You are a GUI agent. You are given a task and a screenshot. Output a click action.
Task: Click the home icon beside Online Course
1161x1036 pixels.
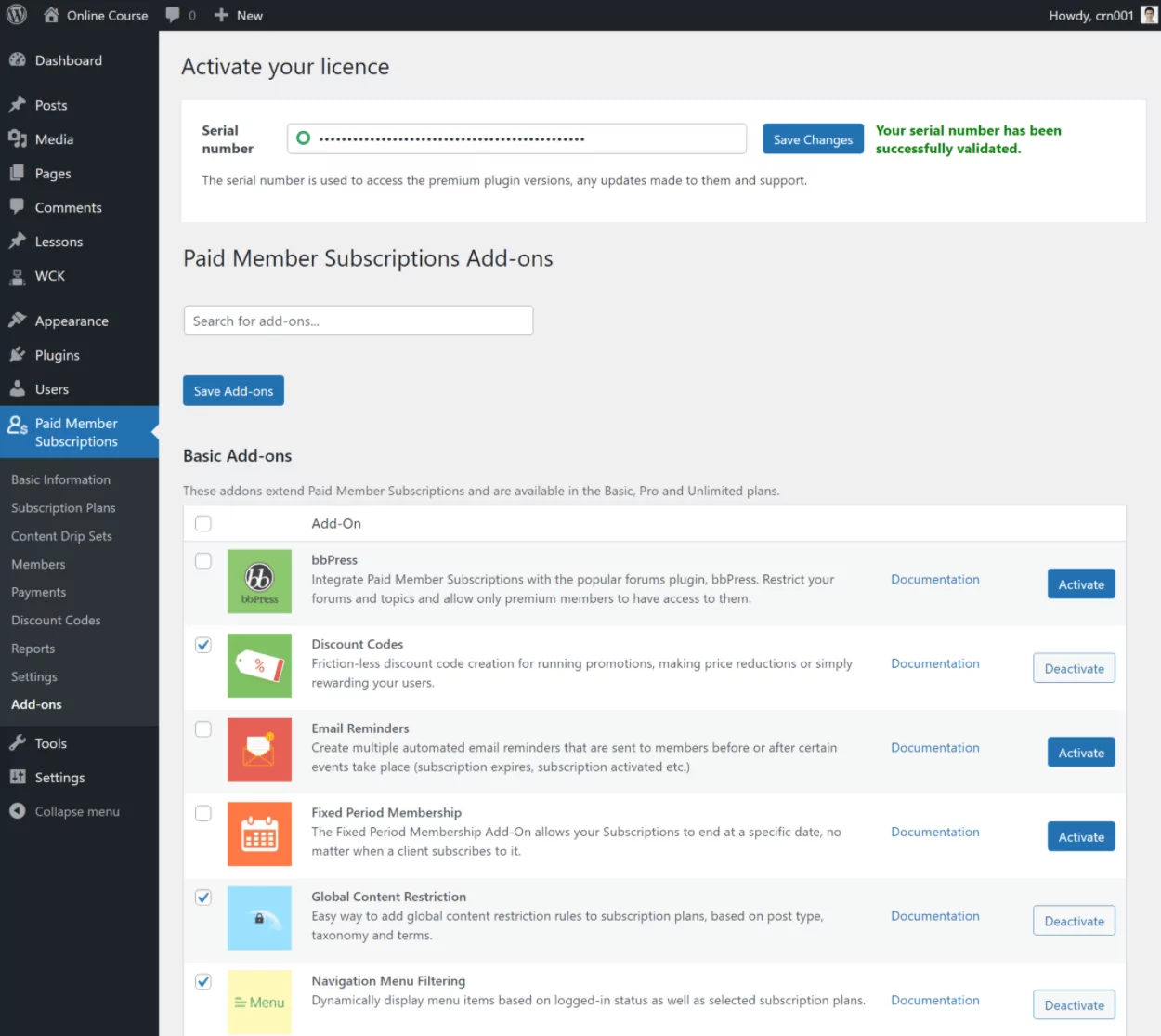coord(51,15)
